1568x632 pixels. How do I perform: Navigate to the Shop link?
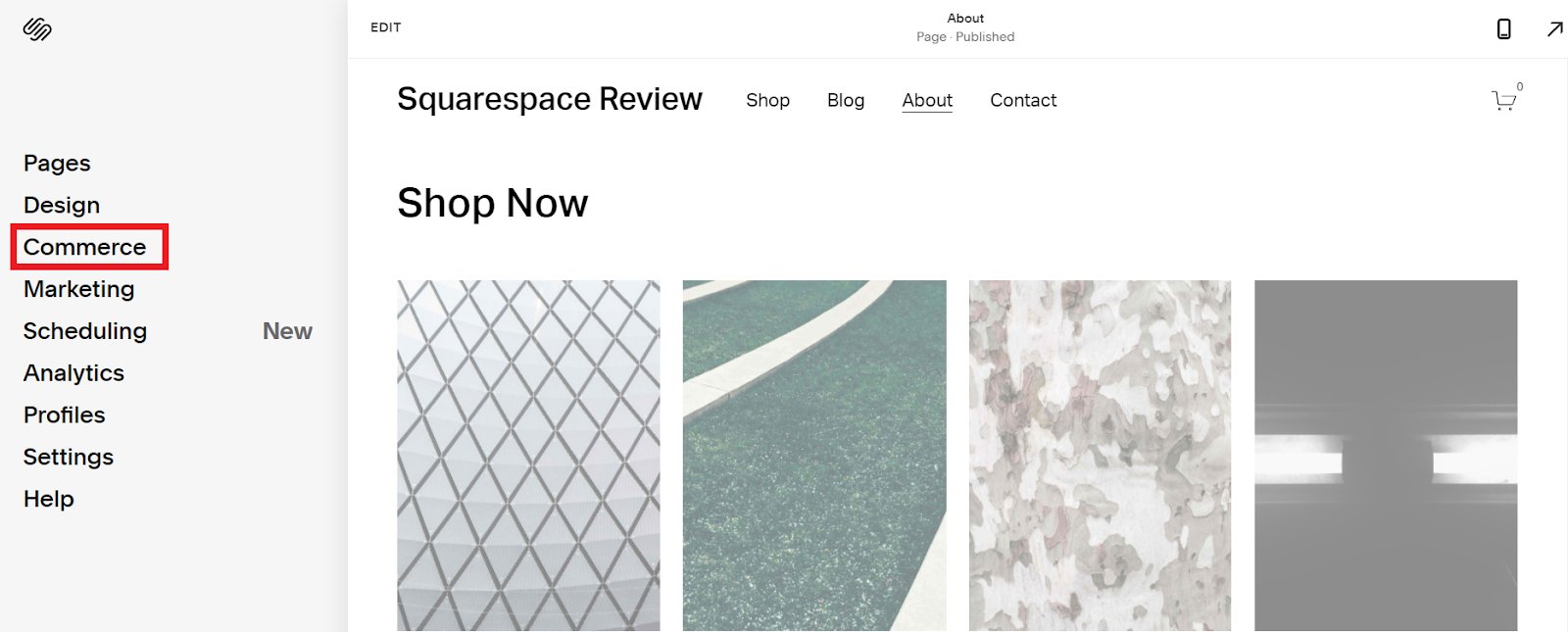click(x=767, y=100)
